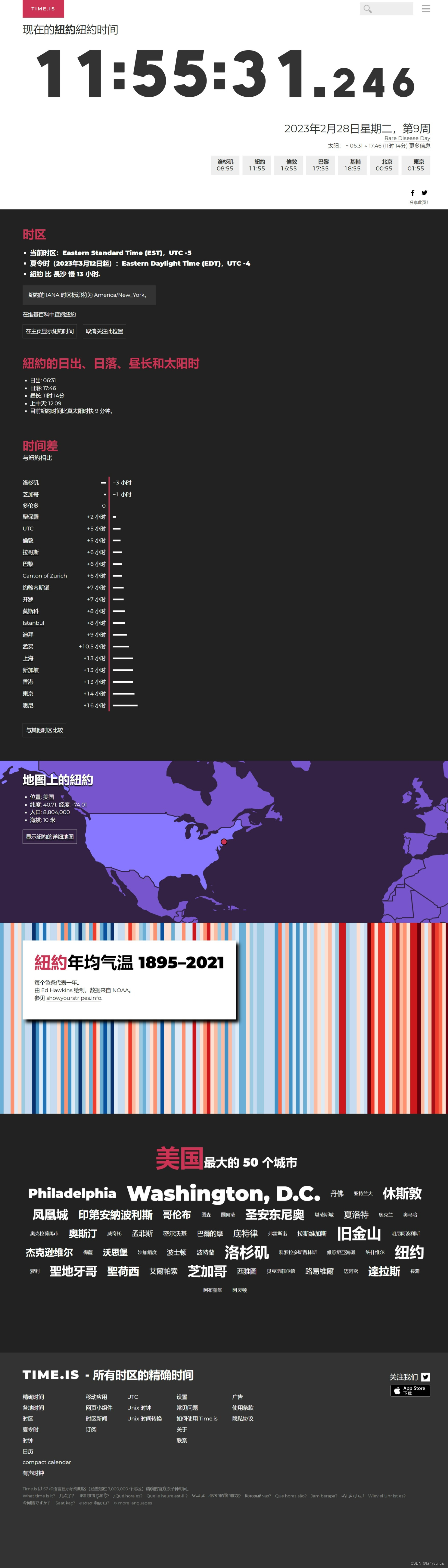Open footer 网页小组件 link

pos(99,1408)
